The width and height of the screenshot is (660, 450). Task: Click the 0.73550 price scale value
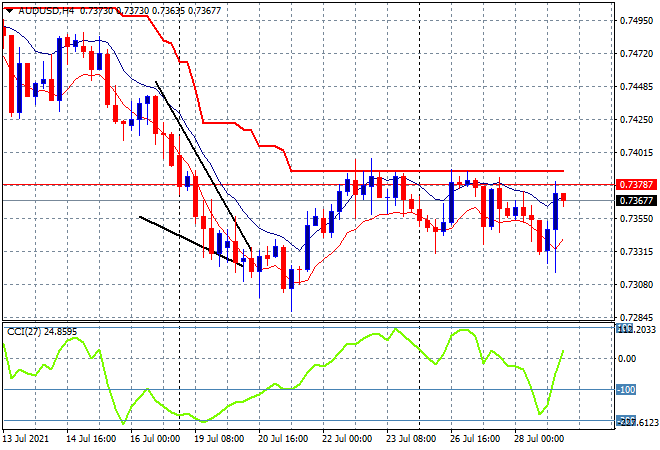tap(636, 219)
